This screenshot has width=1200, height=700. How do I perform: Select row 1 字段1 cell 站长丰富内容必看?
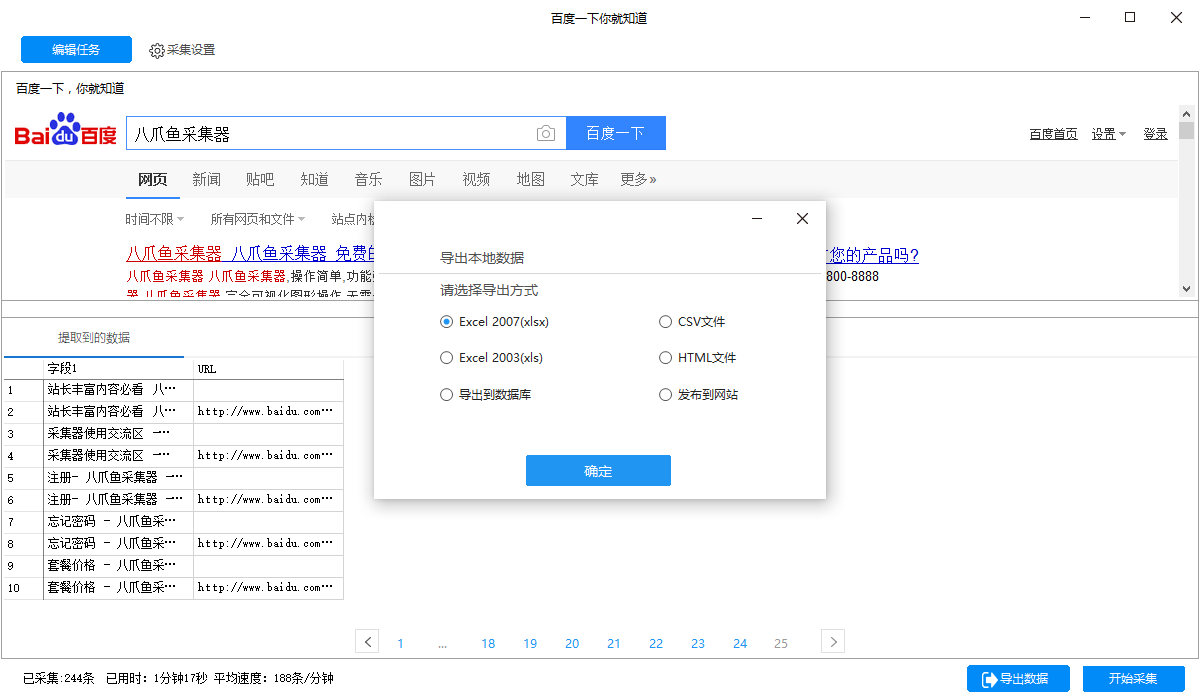pos(119,389)
